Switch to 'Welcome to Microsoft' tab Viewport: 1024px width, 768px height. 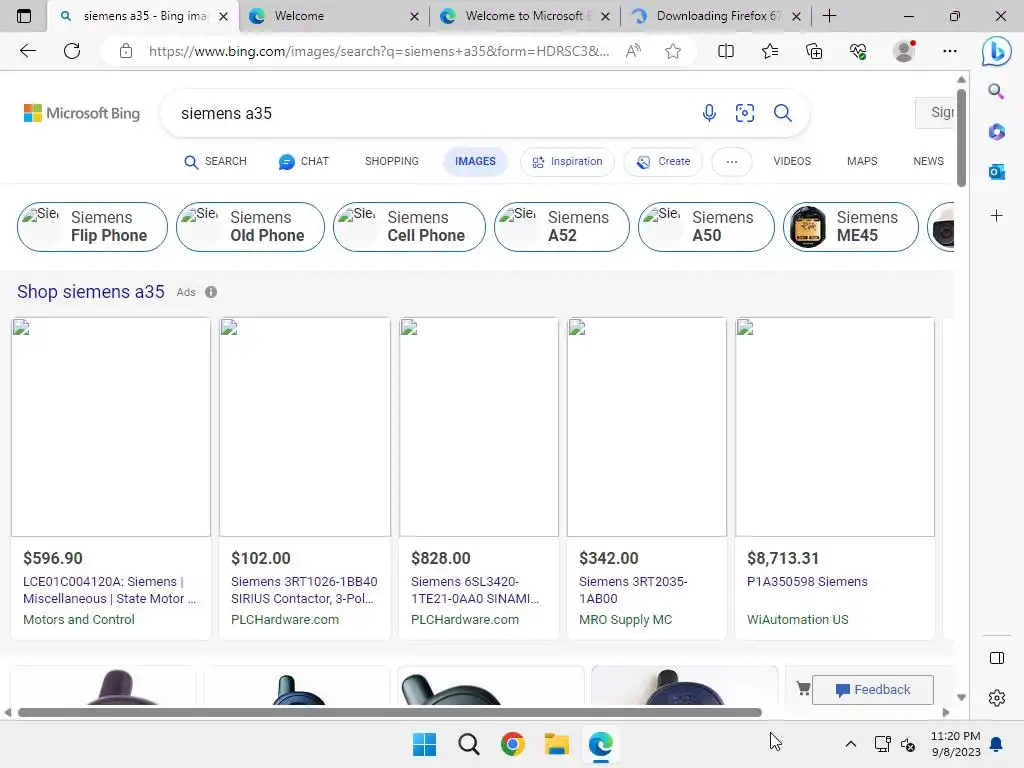tap(526, 16)
